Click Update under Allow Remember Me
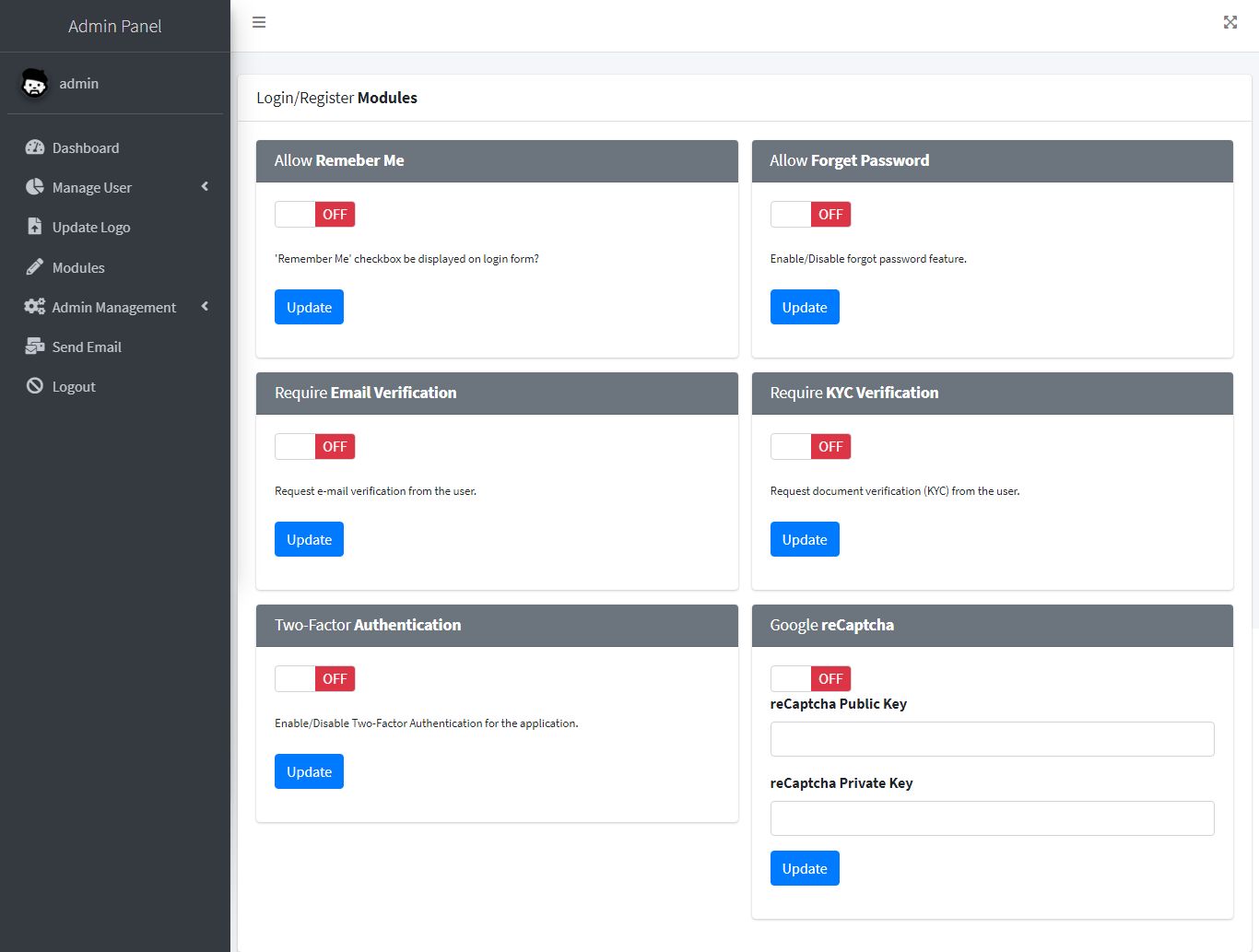Image resolution: width=1259 pixels, height=952 pixels. point(309,307)
